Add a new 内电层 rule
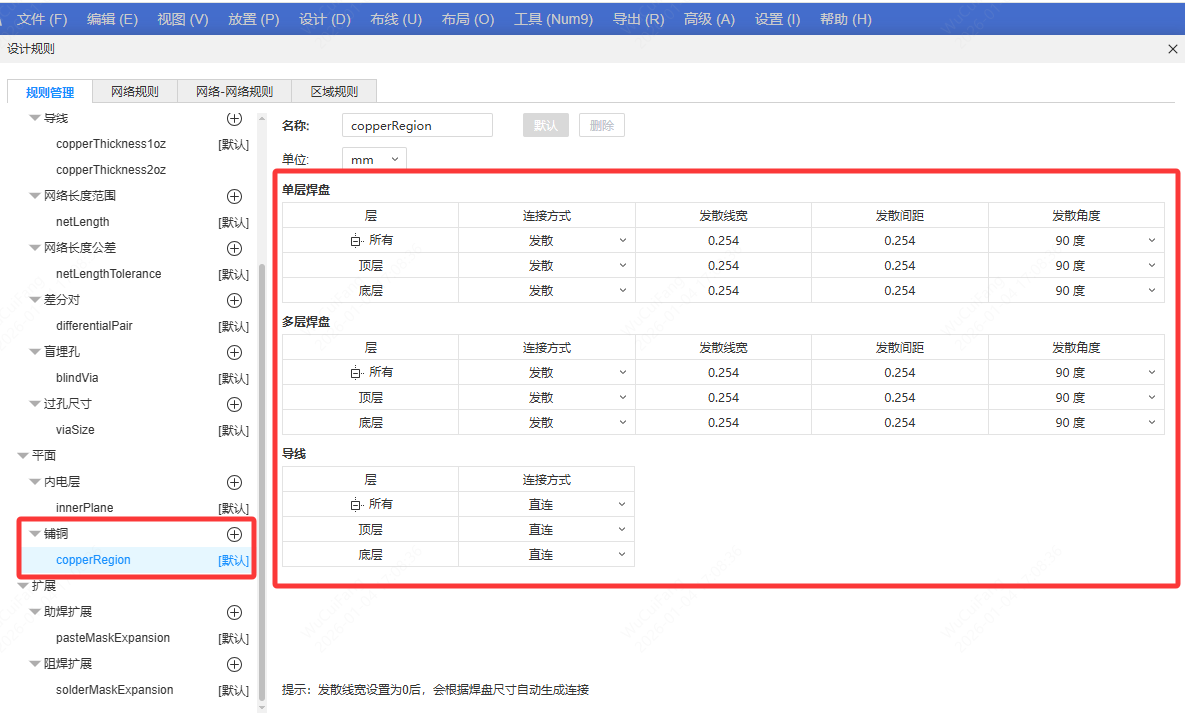The height and width of the screenshot is (714, 1185). [x=234, y=482]
